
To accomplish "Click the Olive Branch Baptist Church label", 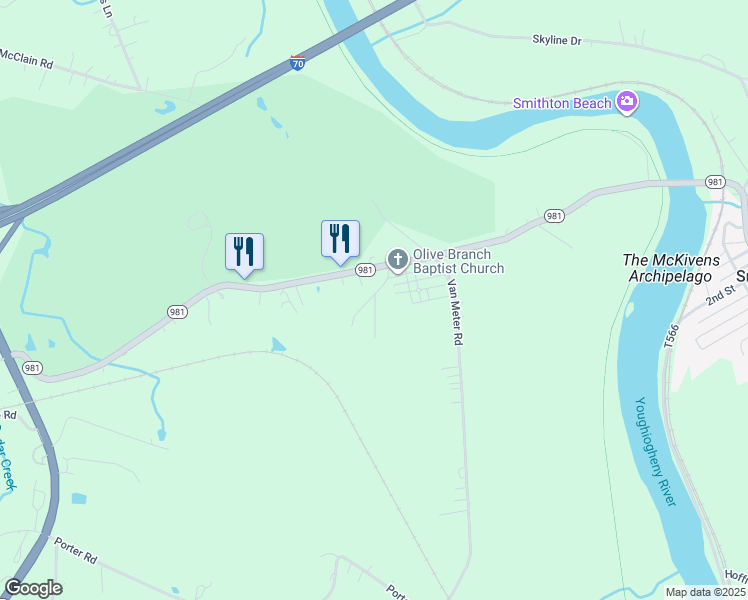I will tap(458, 261).
